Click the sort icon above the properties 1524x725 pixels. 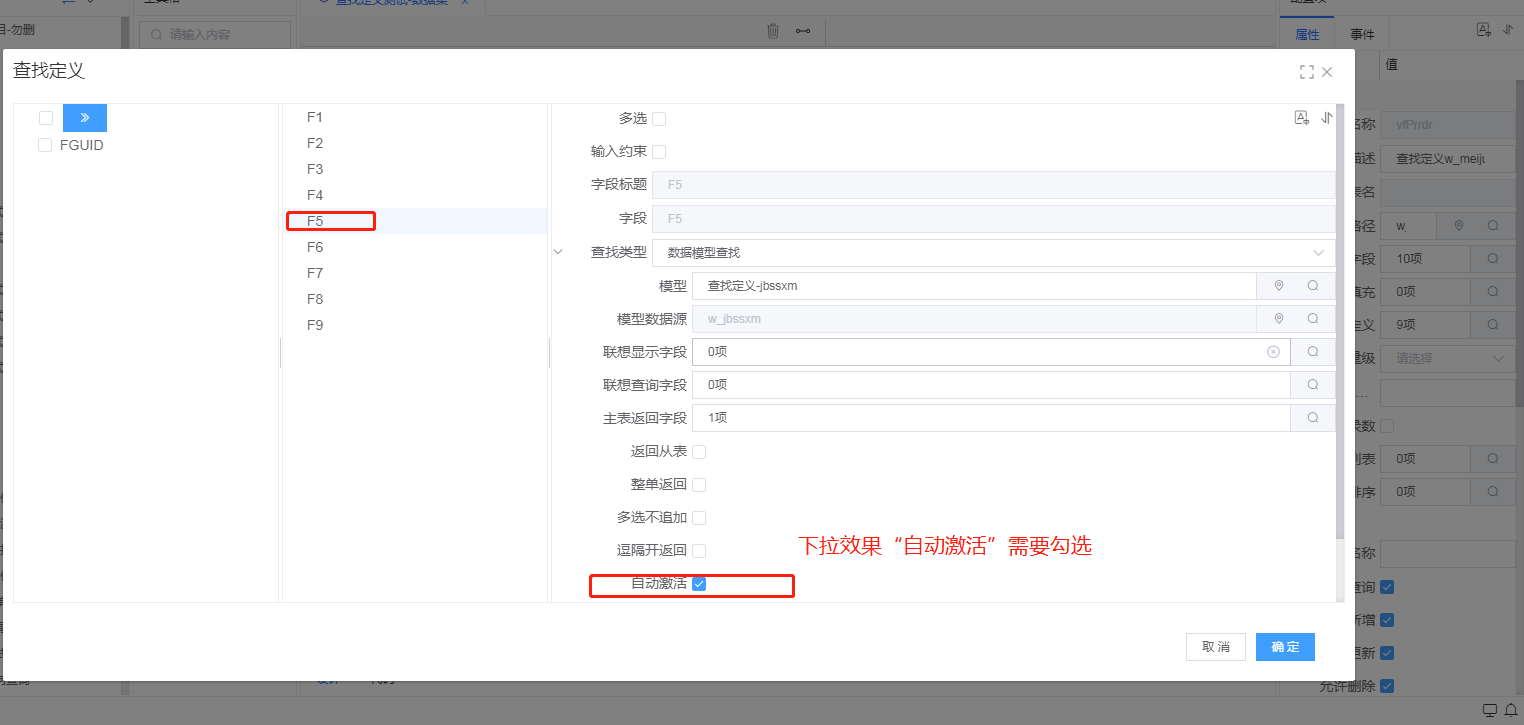click(x=1327, y=118)
